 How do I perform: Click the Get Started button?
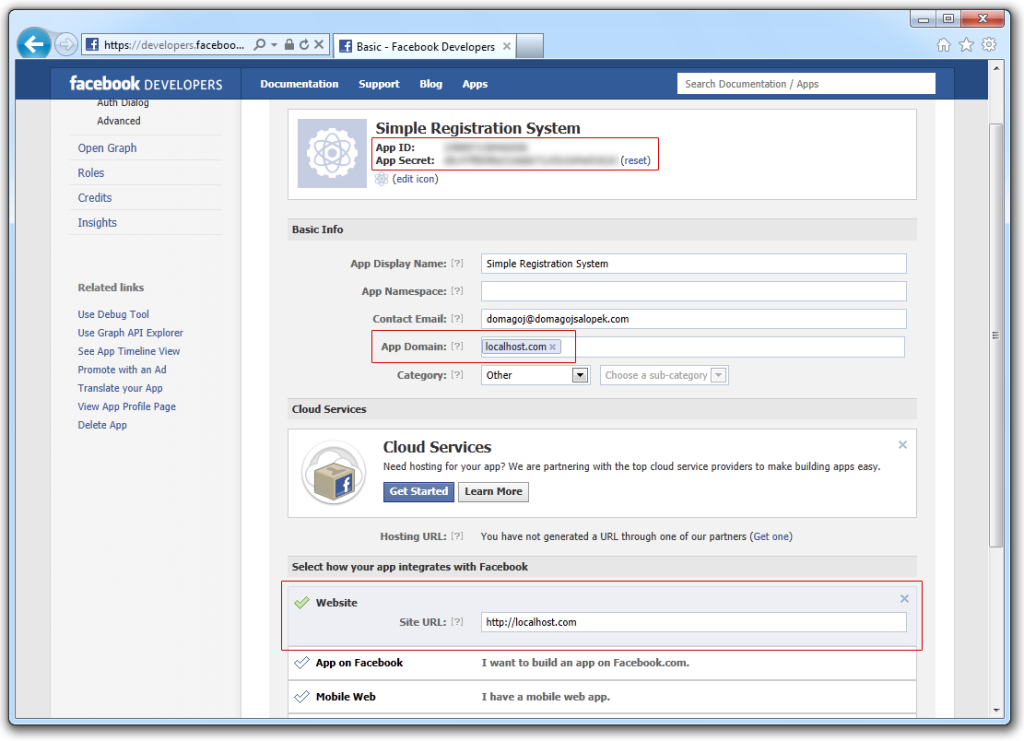419,492
